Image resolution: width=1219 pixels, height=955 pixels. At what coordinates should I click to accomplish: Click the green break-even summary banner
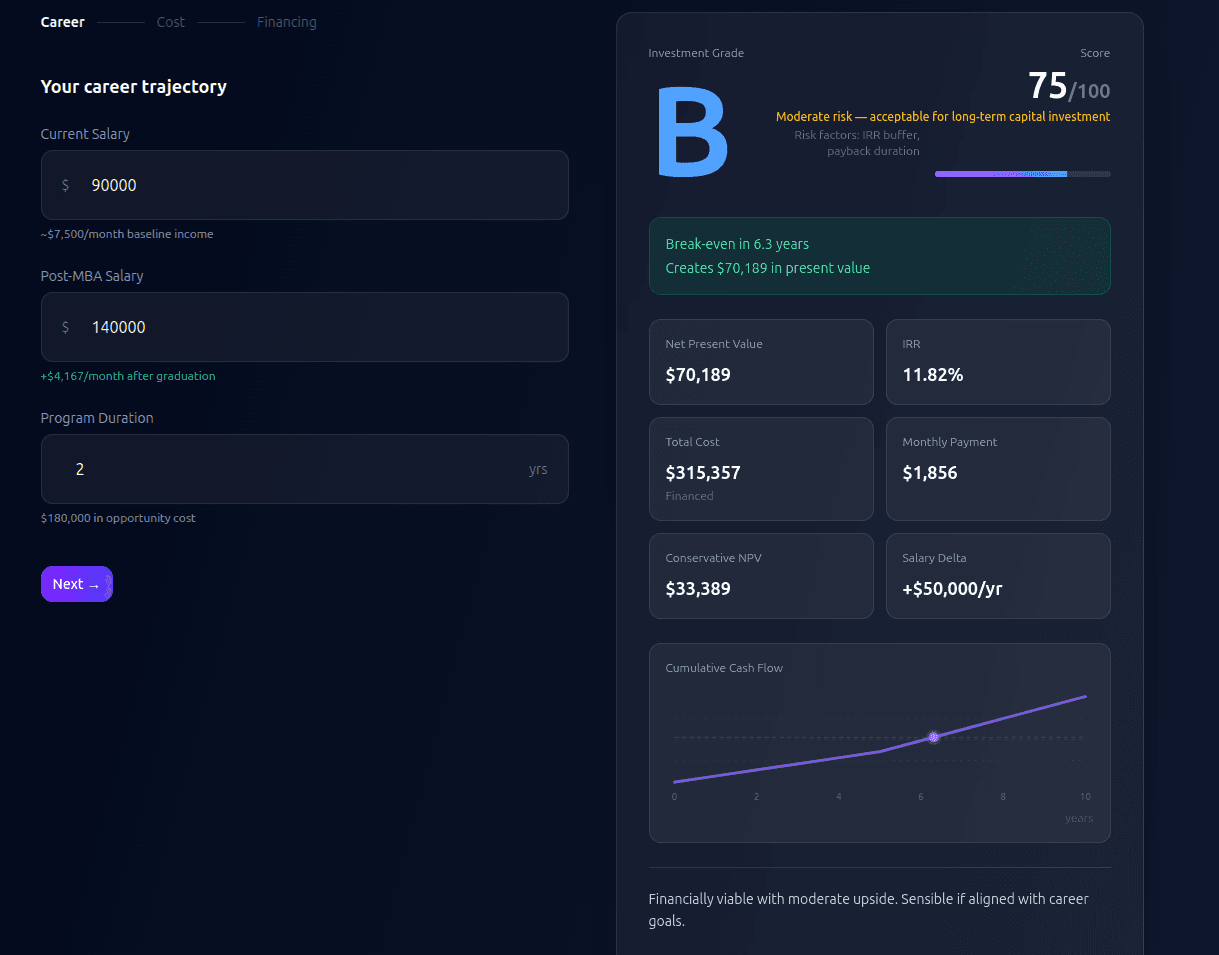pos(879,256)
